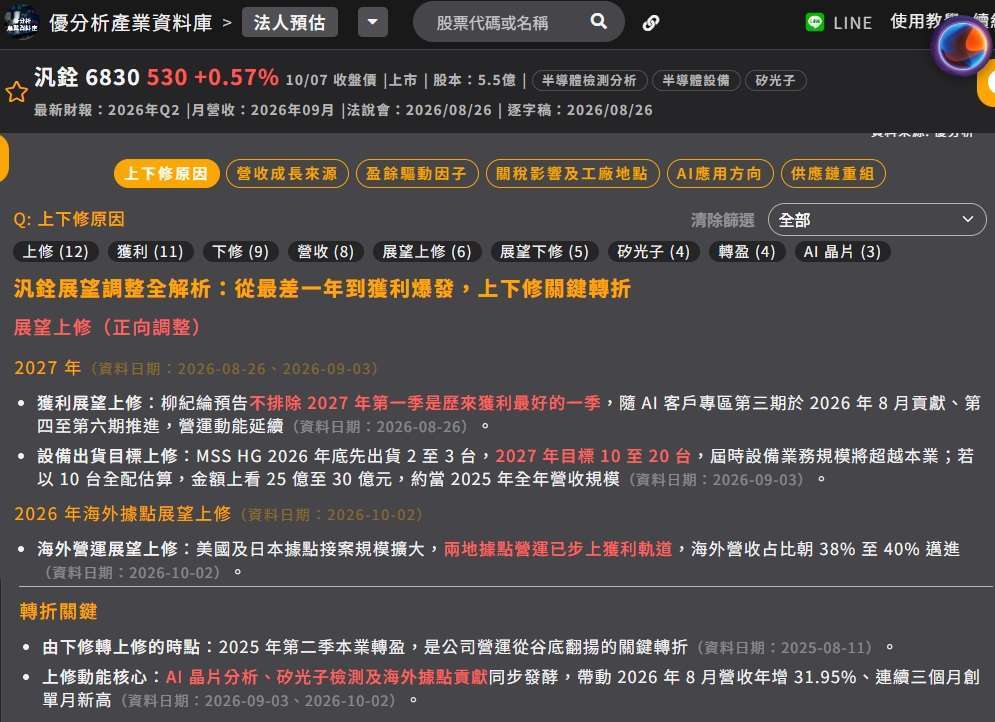The height and width of the screenshot is (722, 995).
Task: Click the orange left edge side tab
Action: 4,157
